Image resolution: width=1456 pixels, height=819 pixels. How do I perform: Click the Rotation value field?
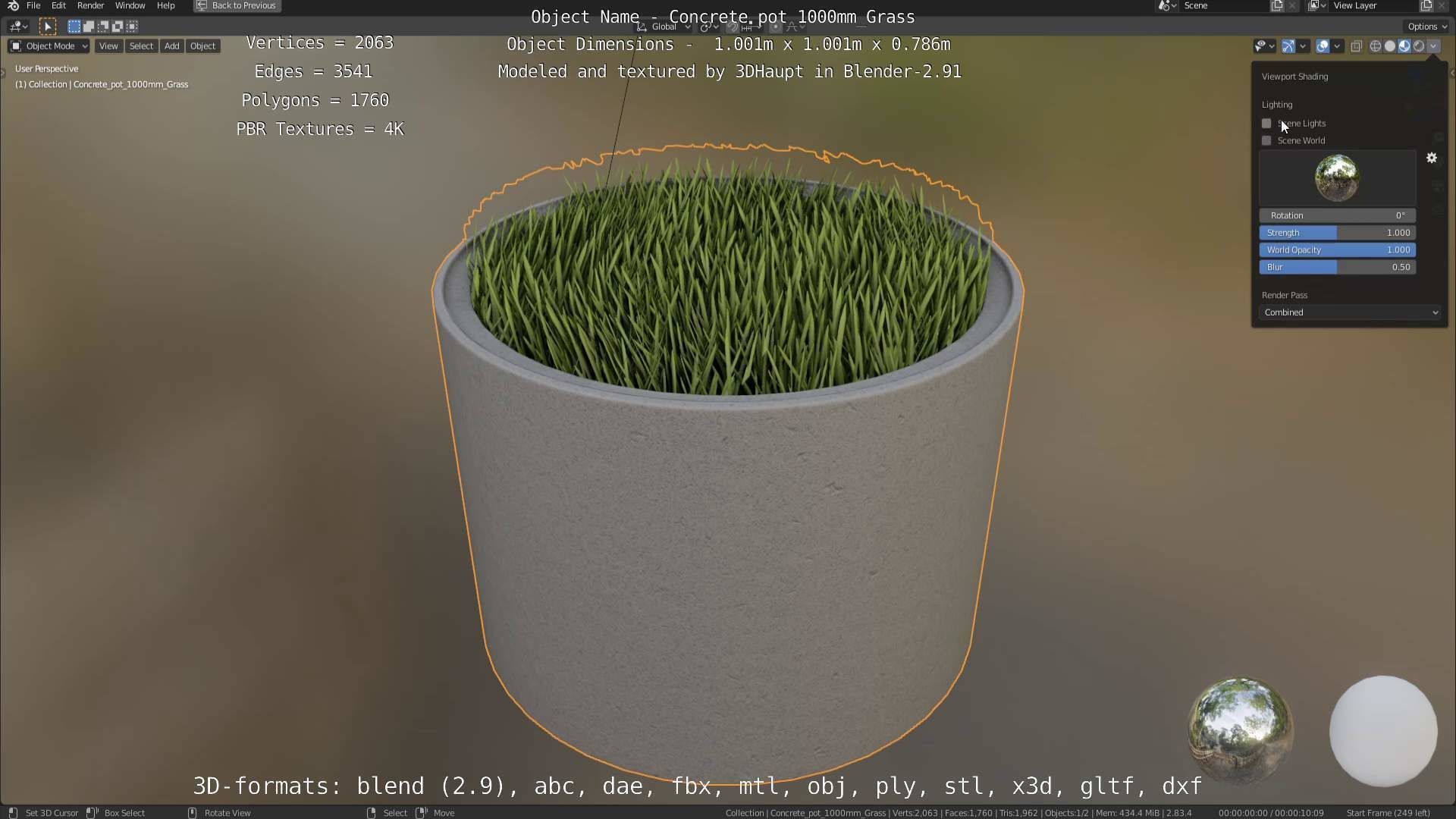pos(1338,215)
